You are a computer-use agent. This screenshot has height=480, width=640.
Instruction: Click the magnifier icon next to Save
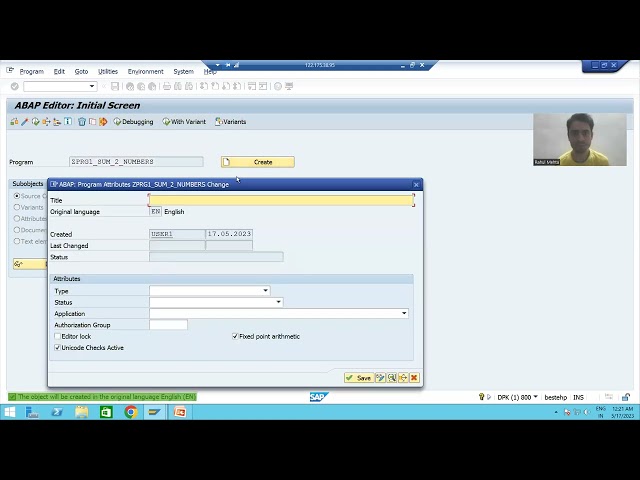(x=391, y=378)
